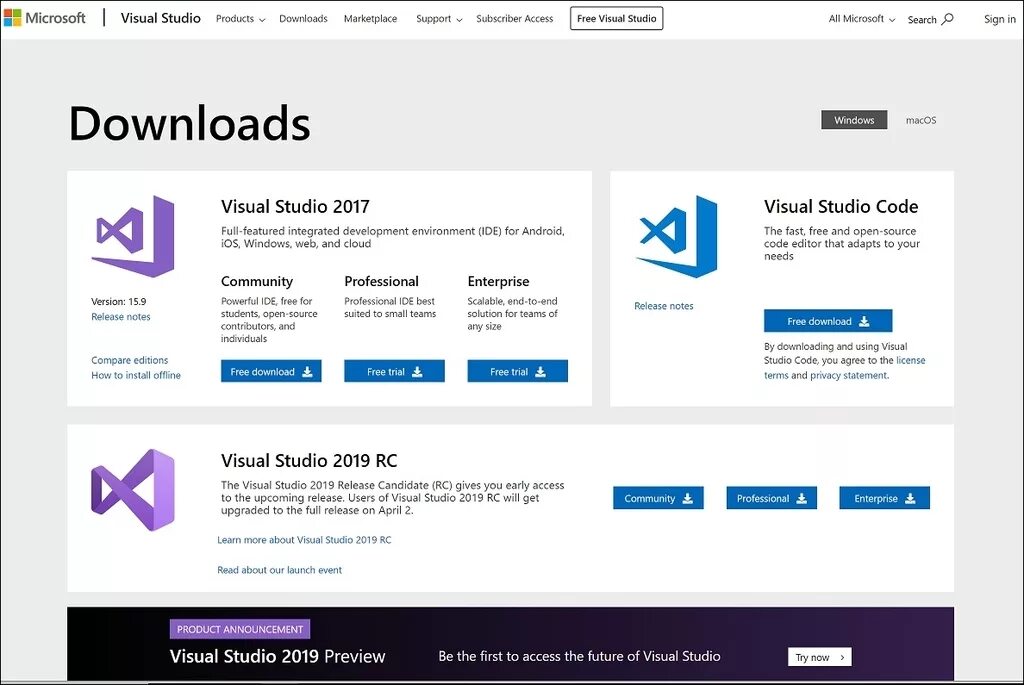The image size is (1024, 685).
Task: Open Visual Studio Code Release notes
Action: click(664, 306)
